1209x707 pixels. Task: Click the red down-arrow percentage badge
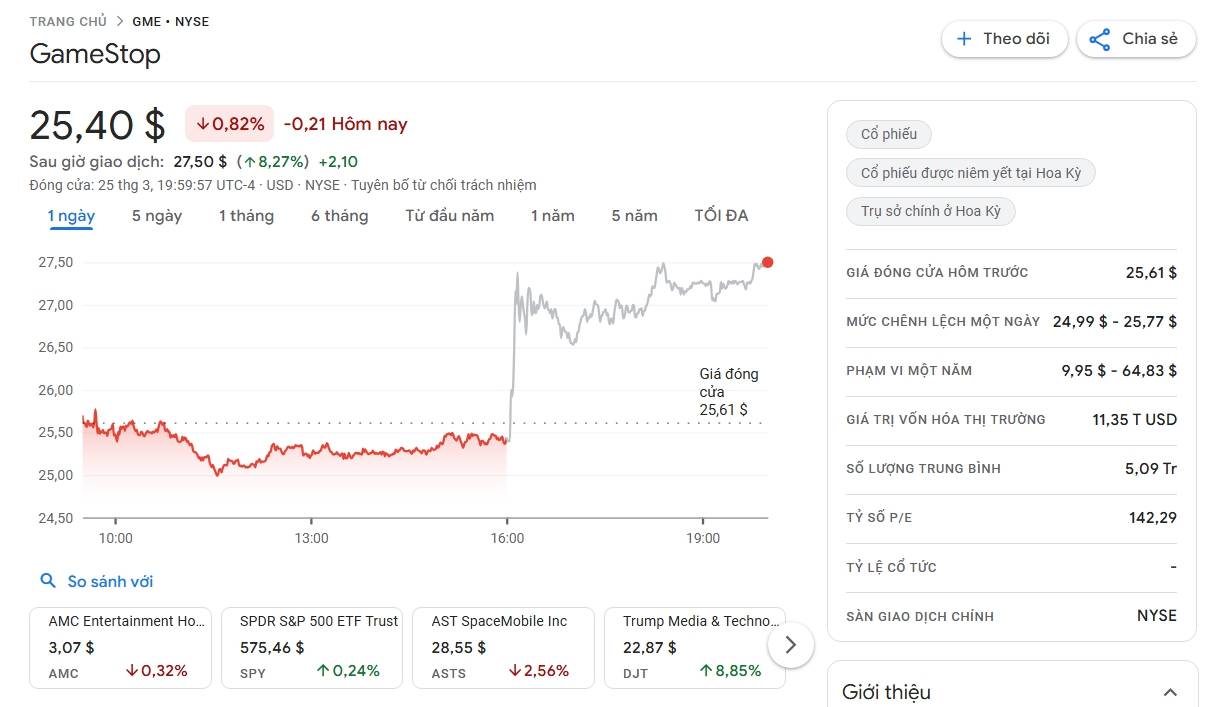[230, 124]
